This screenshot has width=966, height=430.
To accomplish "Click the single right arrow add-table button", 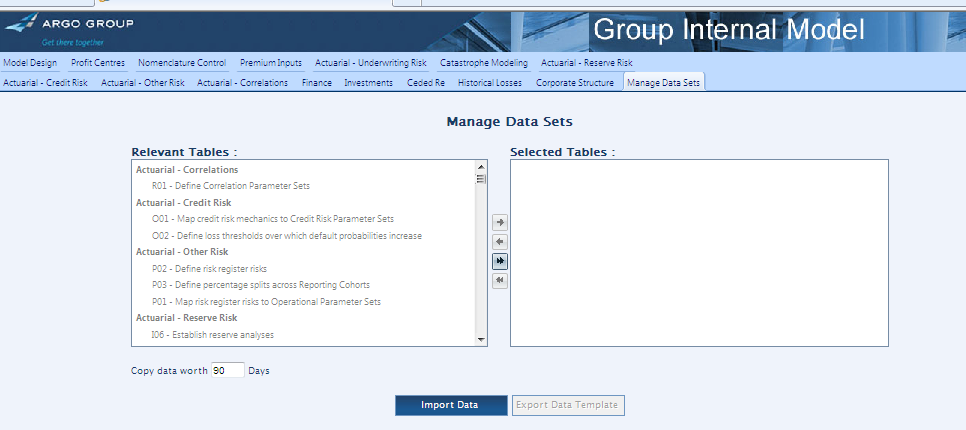I will pos(500,222).
